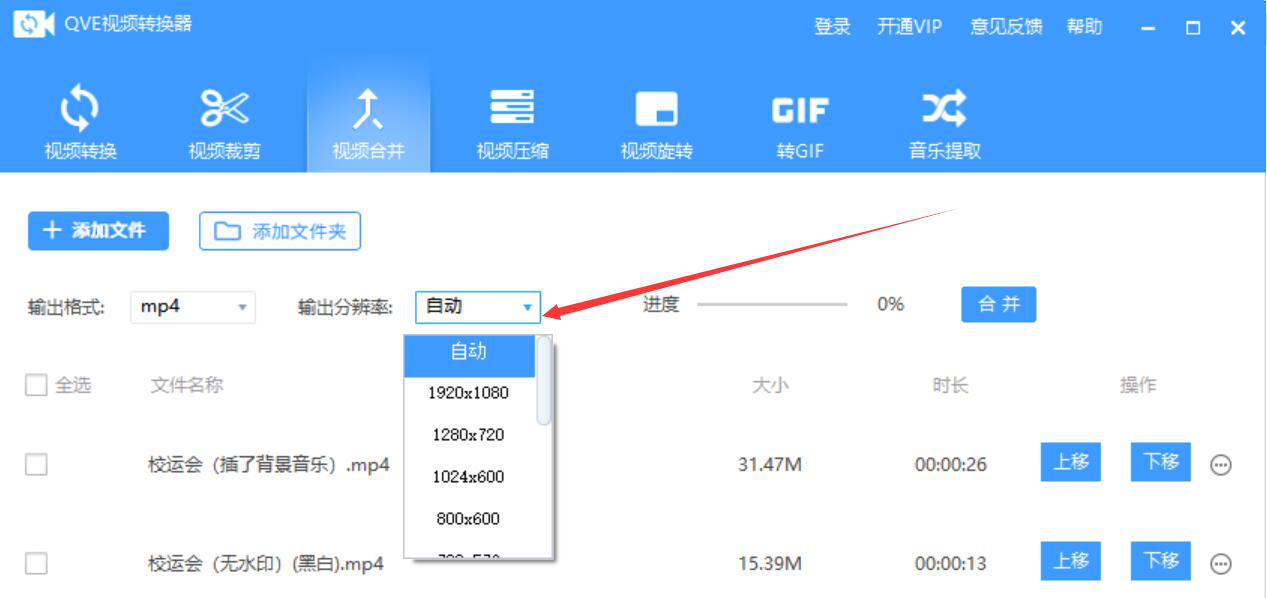Image resolution: width=1267 pixels, height=598 pixels.
Task: Open the 视频裁剪 scissors tool
Action: point(225,124)
